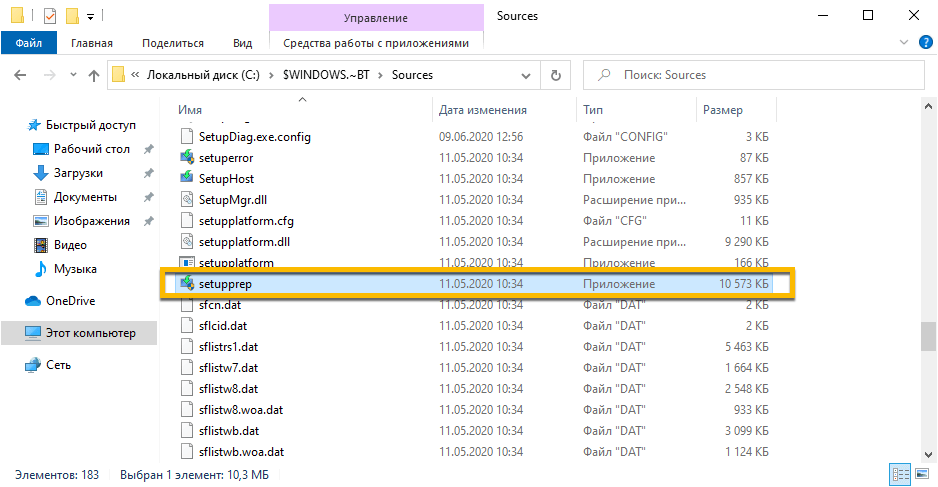Switch to large thumbnails view icon
The image size is (938, 487).
pos(922,475)
